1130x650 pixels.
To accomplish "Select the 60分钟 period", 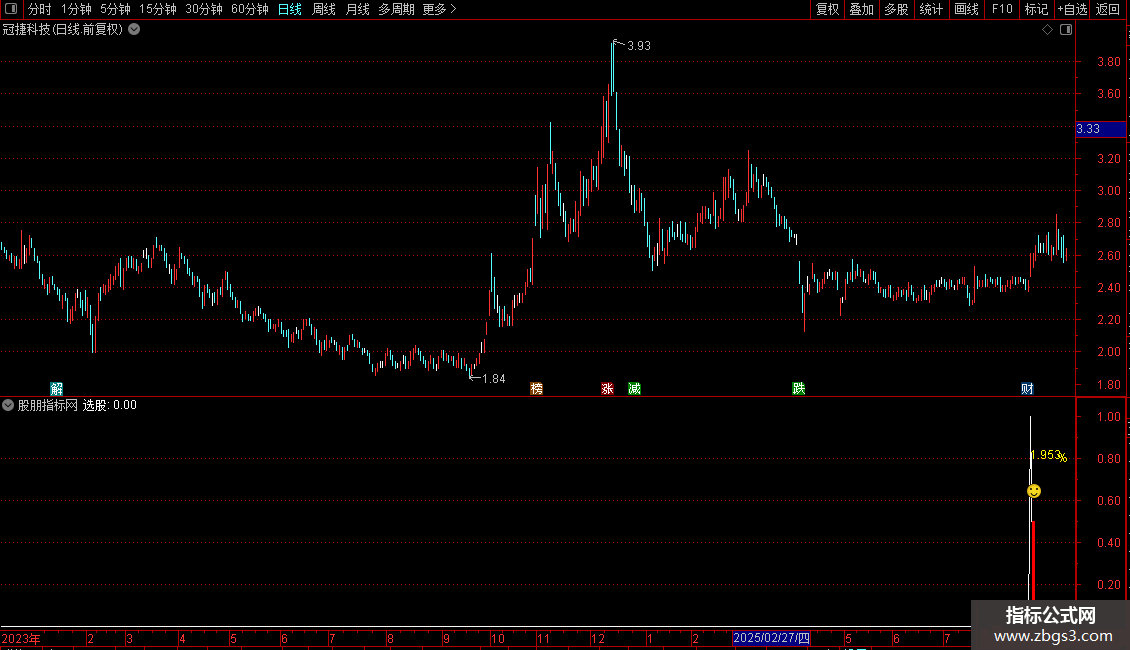I will point(250,9).
